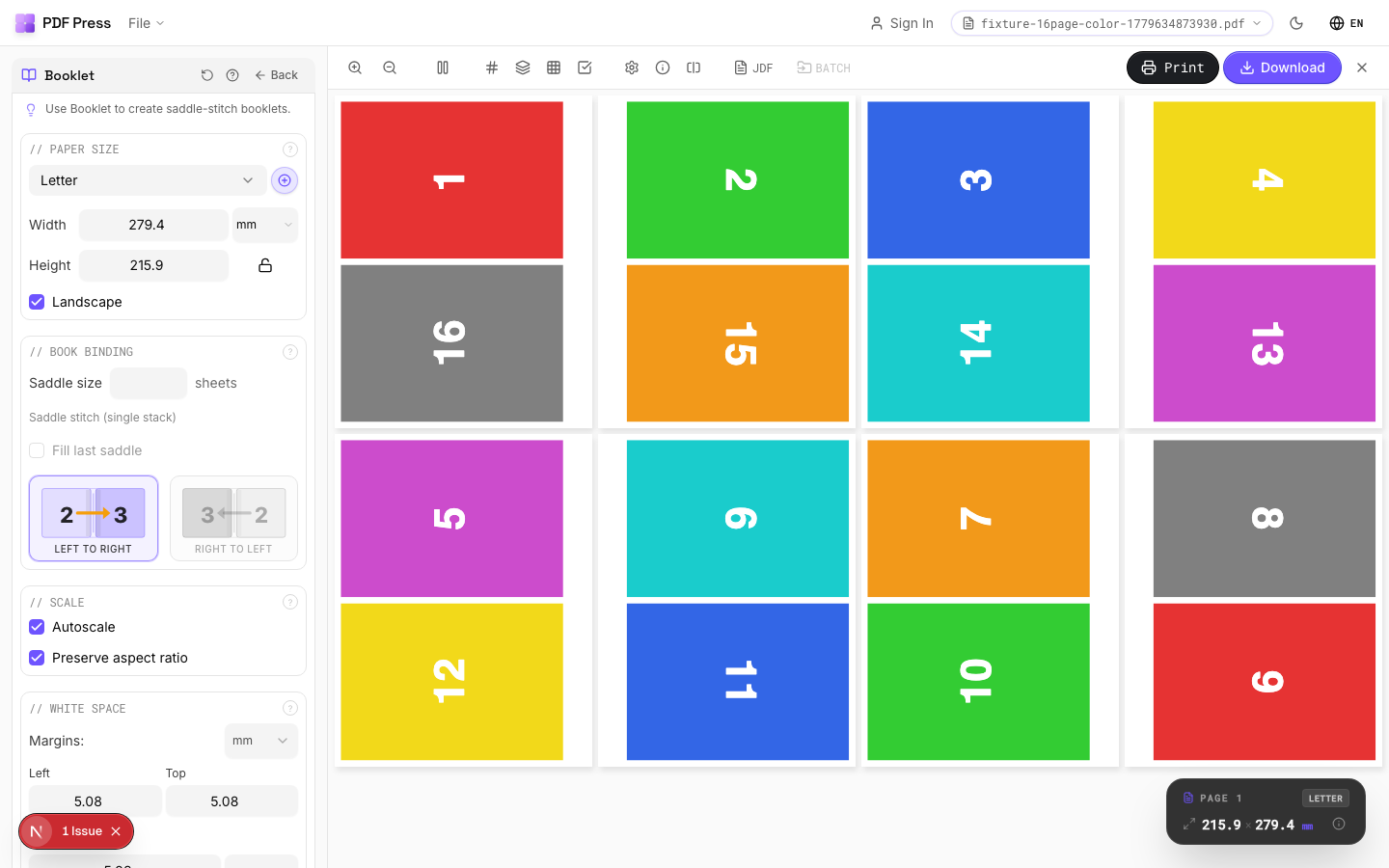Open the mm unit dropdown next to Width
Screen dimensions: 1389x868
pyautogui.click(x=265, y=225)
